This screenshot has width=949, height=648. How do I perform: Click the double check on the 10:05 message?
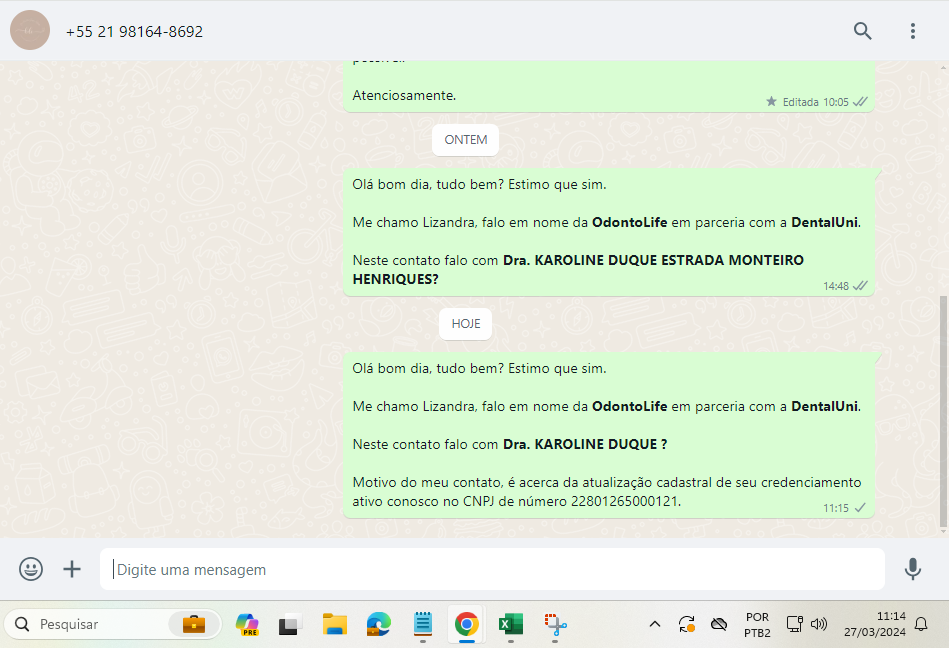click(x=860, y=102)
